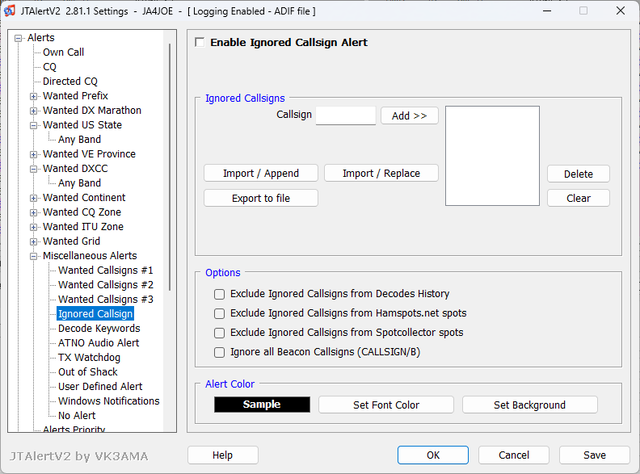Collapse the Miscellaneous Alerts node
This screenshot has width=640, height=474.
33,256
